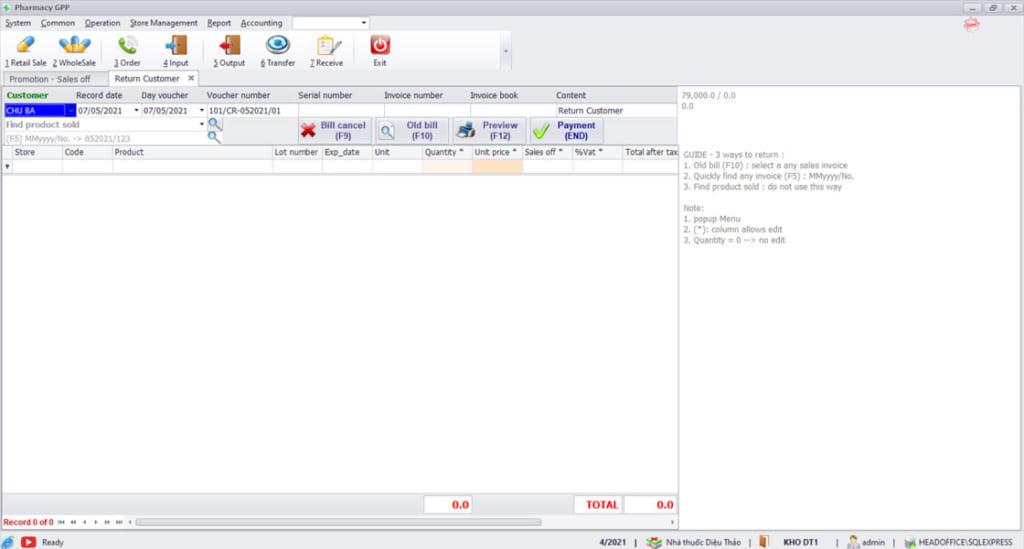The width and height of the screenshot is (1024, 549).
Task: Open the Store Management menu
Action: [x=164, y=23]
